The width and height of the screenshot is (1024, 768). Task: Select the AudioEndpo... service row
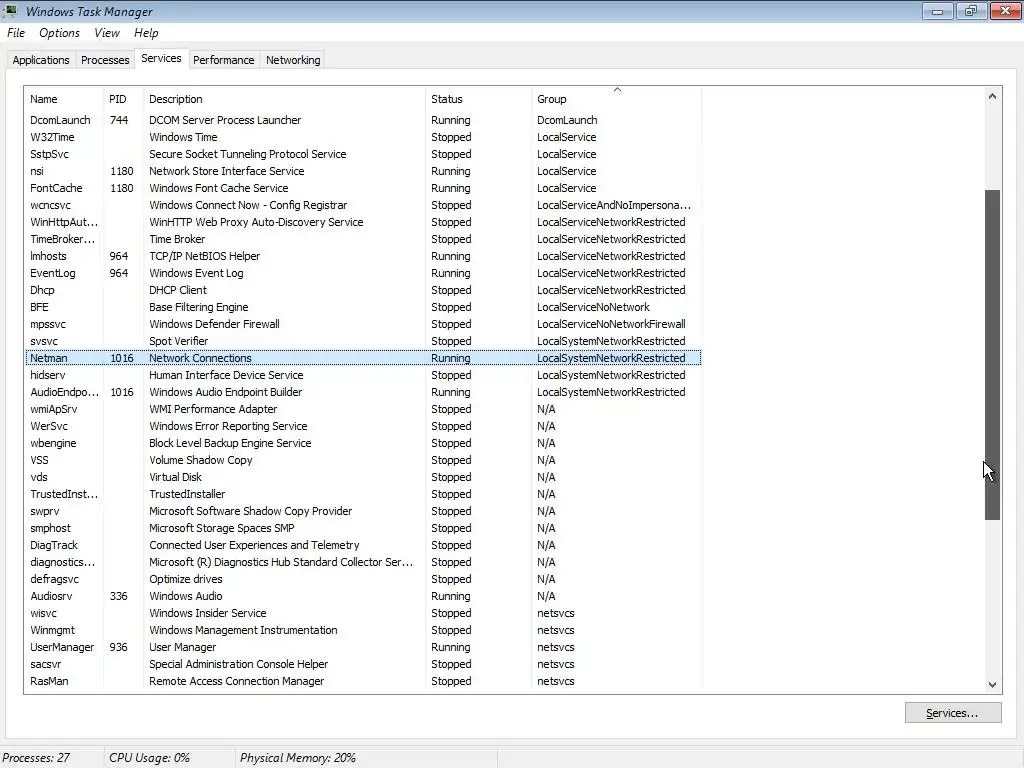[363, 392]
